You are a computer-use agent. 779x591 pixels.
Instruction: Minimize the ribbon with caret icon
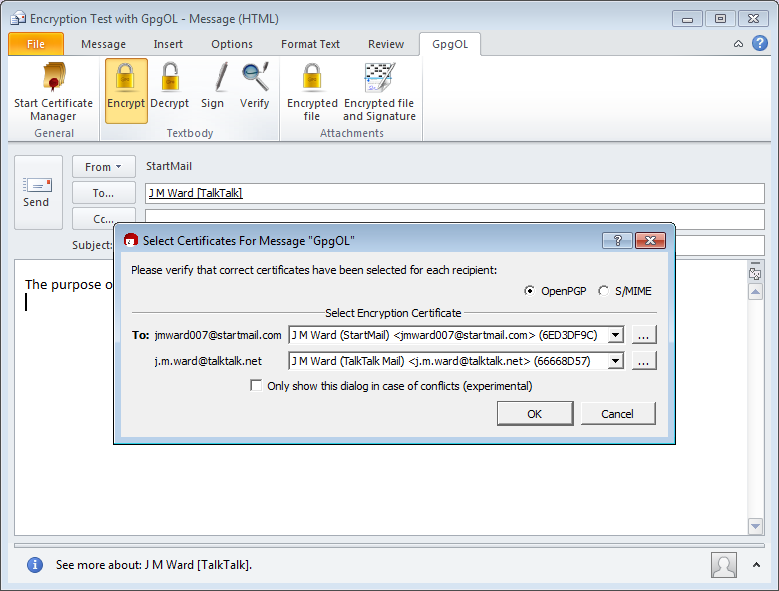pos(738,44)
